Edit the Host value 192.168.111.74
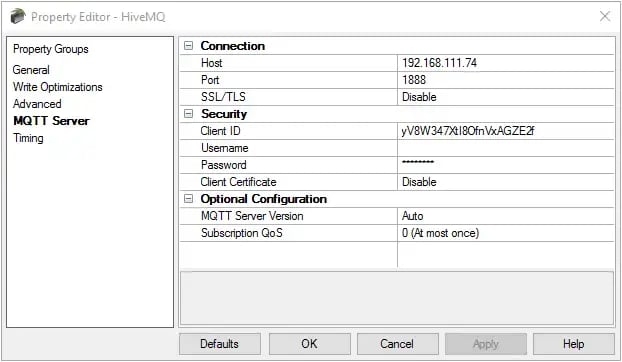622x362 pixels. click(505, 63)
